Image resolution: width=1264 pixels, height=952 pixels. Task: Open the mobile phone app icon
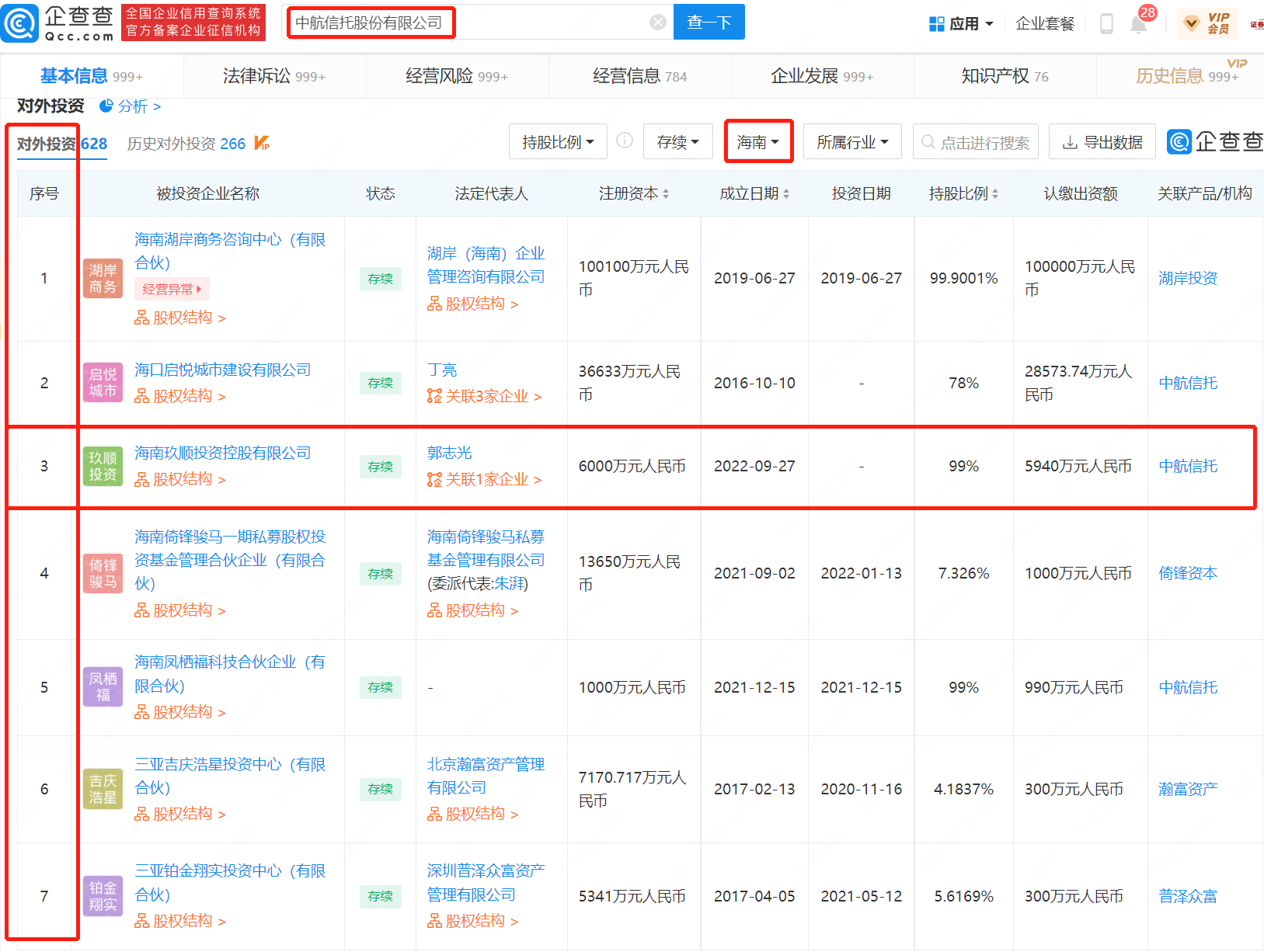1106,24
